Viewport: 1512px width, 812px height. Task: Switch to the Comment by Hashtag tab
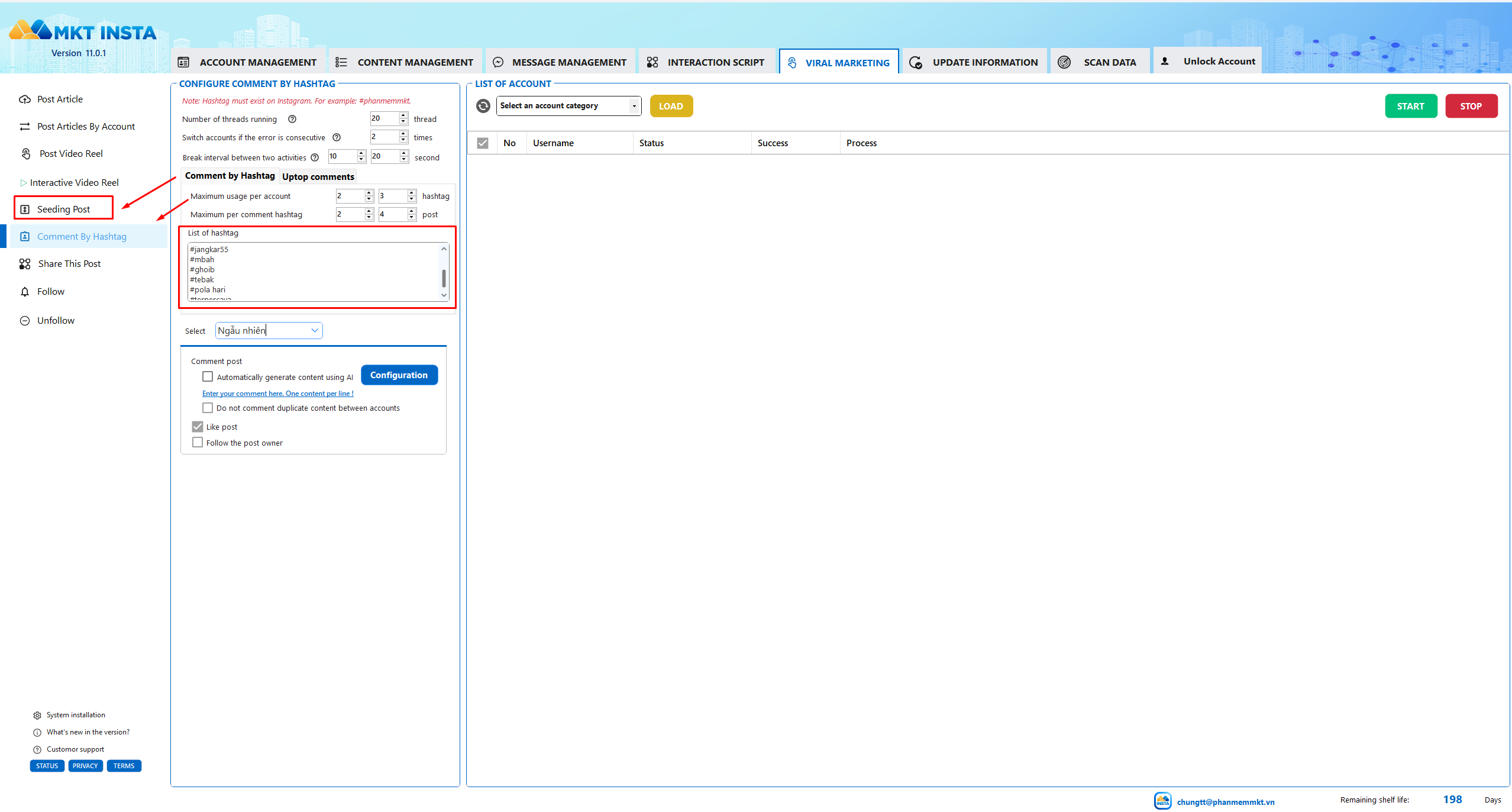tap(230, 176)
